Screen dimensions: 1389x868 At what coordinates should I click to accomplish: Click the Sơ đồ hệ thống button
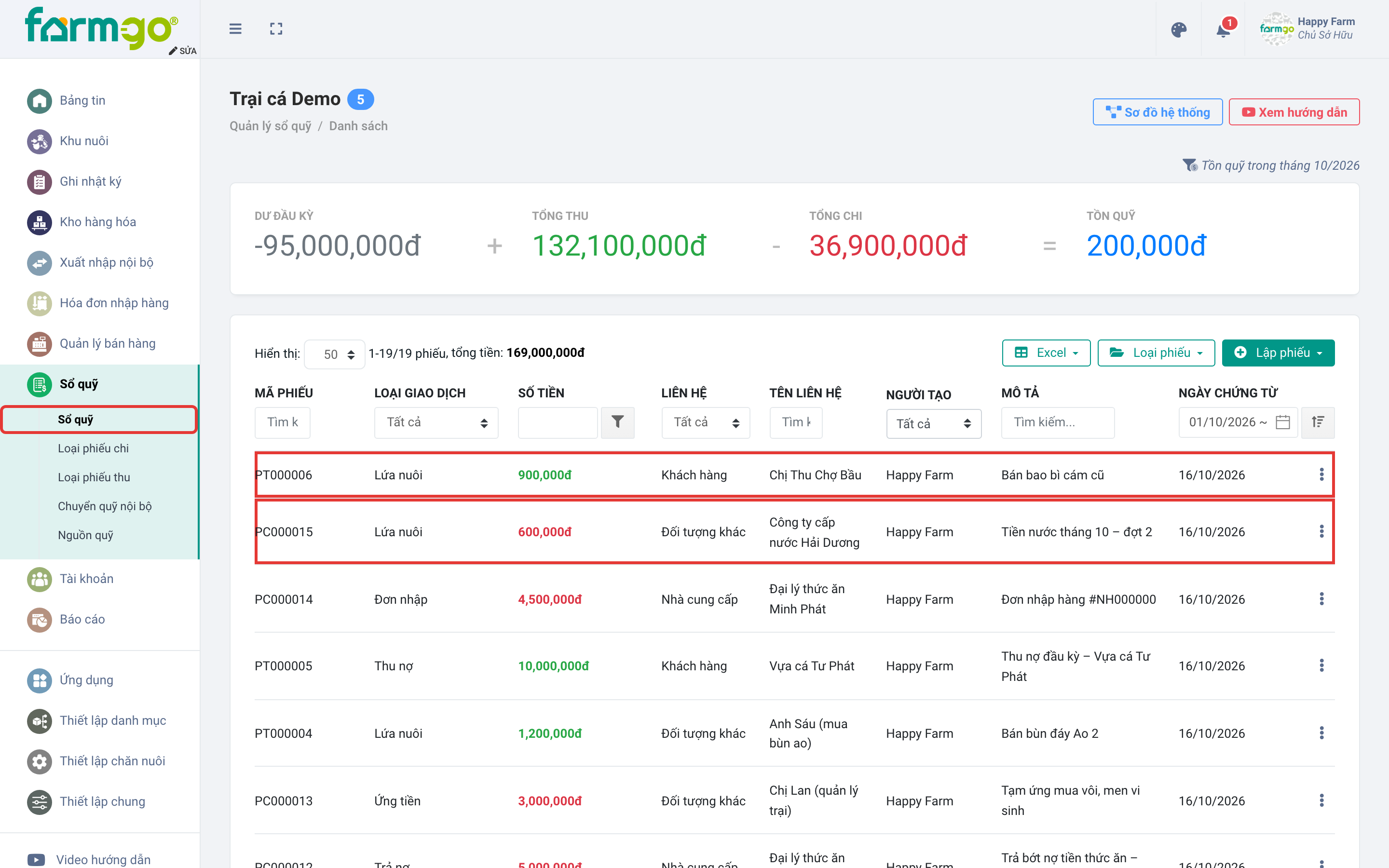pos(1157,112)
